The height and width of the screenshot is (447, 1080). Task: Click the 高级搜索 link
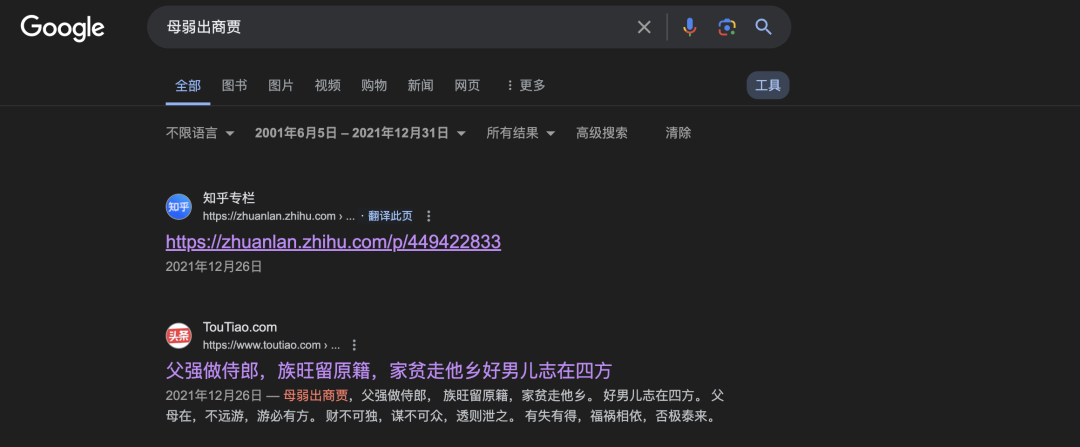602,133
